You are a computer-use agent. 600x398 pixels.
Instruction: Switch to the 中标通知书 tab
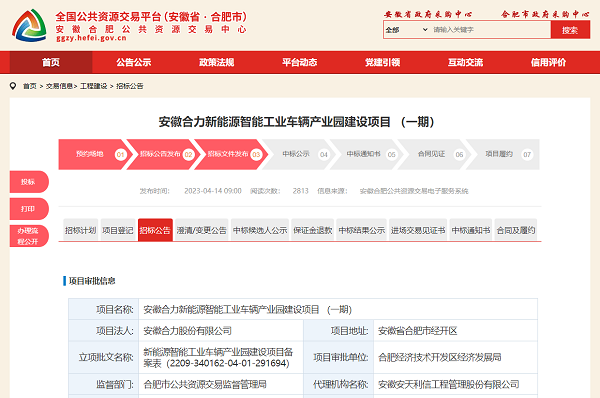[471, 230]
